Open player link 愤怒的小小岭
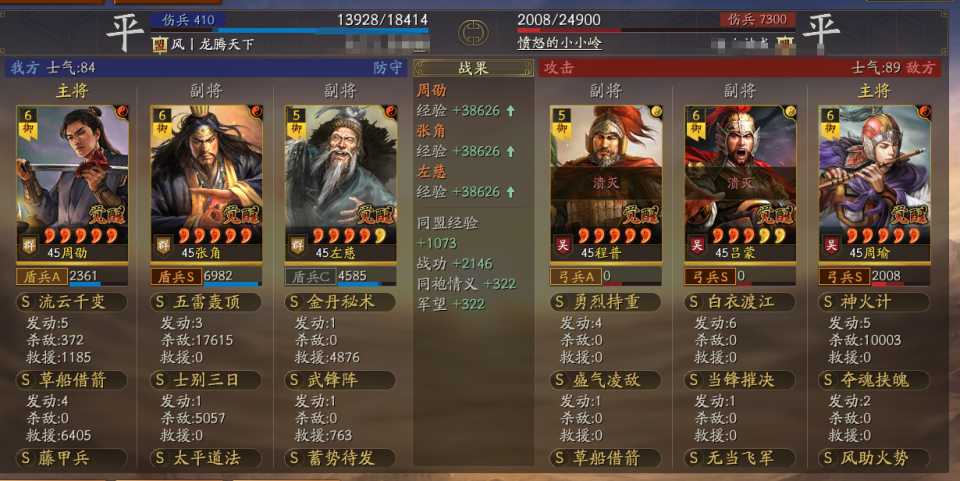The height and width of the screenshot is (481, 960). [560, 43]
